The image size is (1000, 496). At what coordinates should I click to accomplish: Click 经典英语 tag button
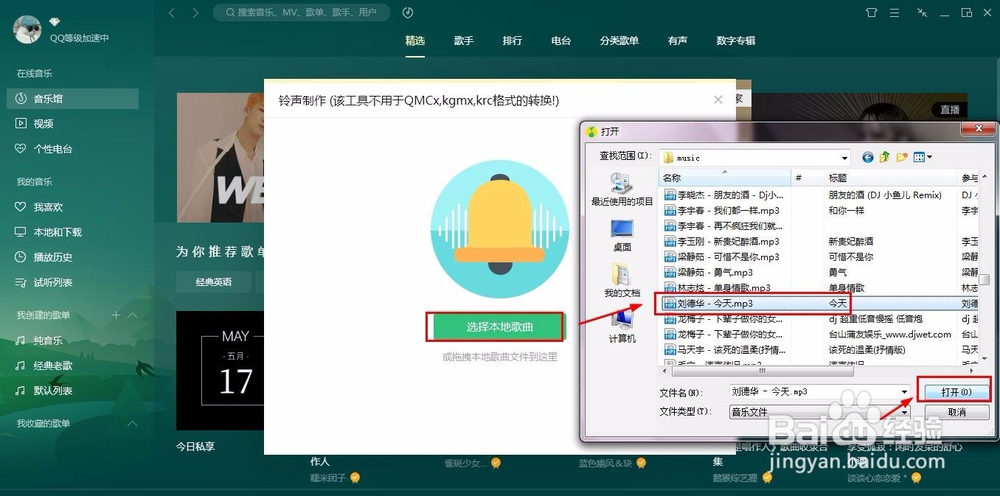(x=214, y=282)
